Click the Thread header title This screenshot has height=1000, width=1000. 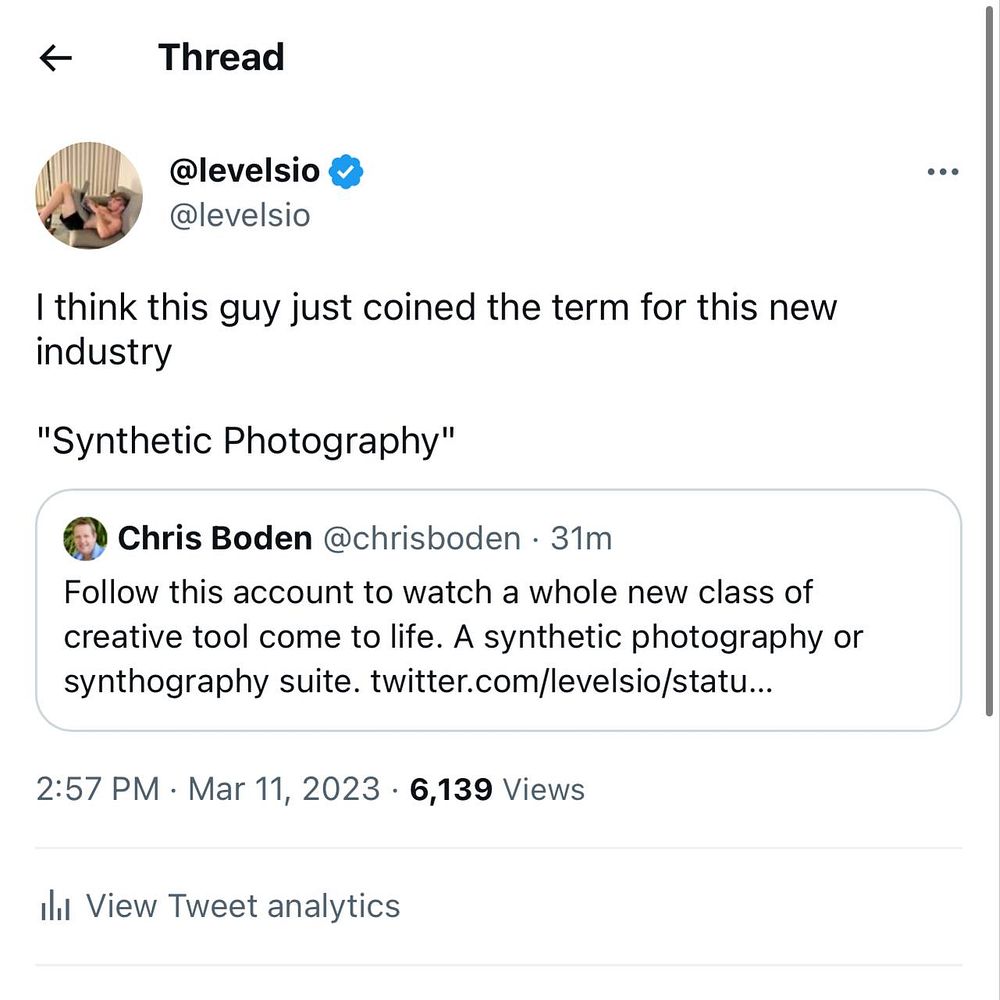[x=221, y=57]
